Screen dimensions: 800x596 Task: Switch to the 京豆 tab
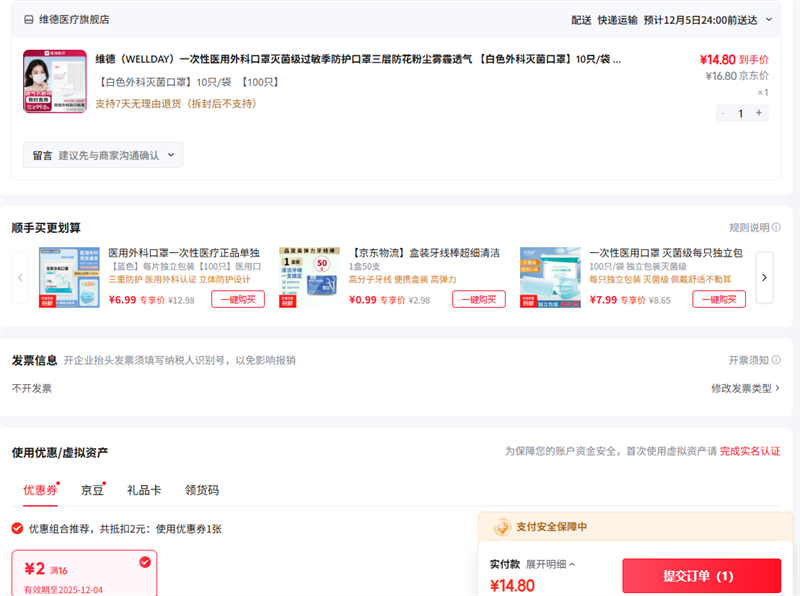point(92,490)
